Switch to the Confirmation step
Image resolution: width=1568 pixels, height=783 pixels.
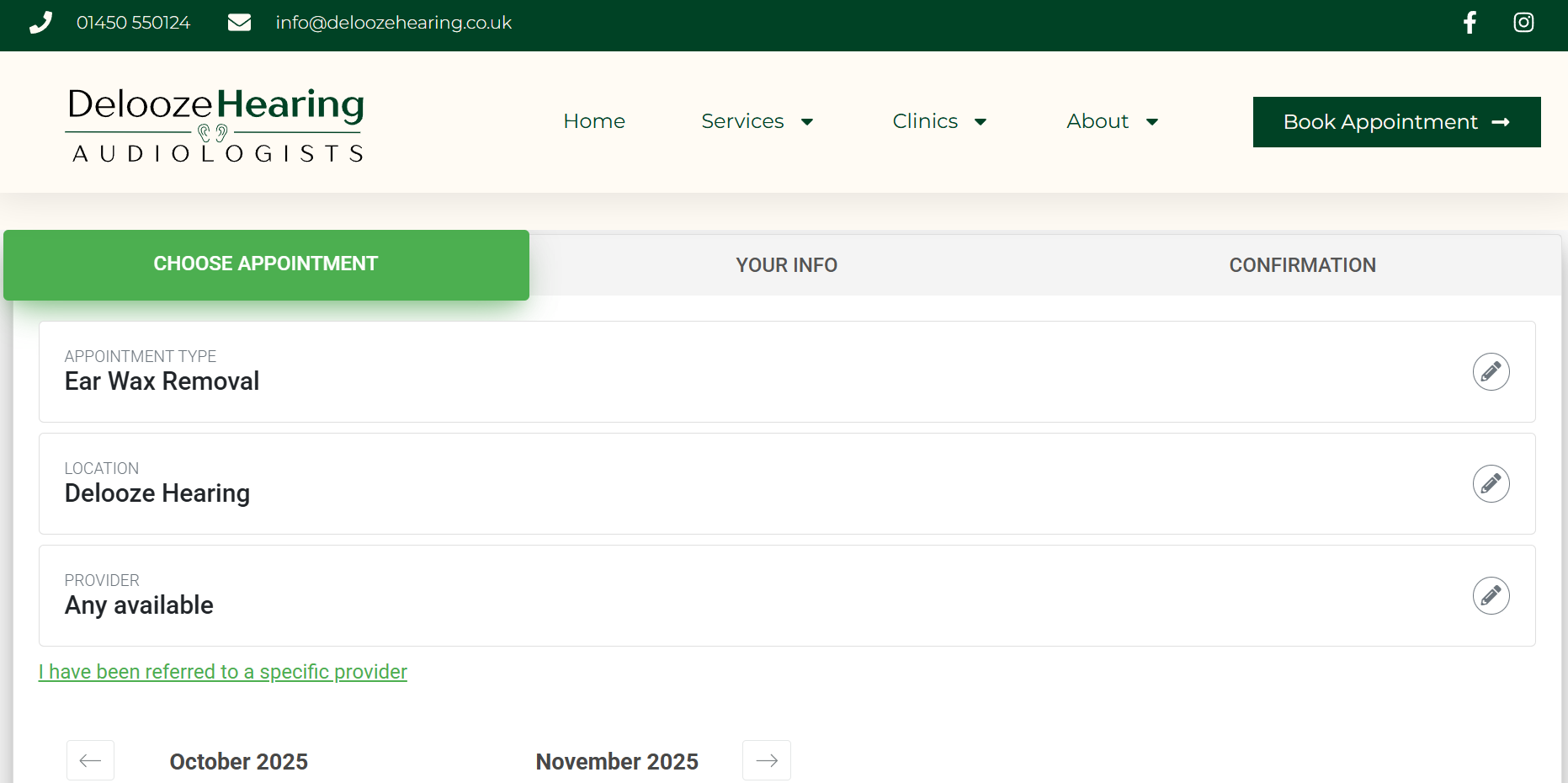[1302, 265]
